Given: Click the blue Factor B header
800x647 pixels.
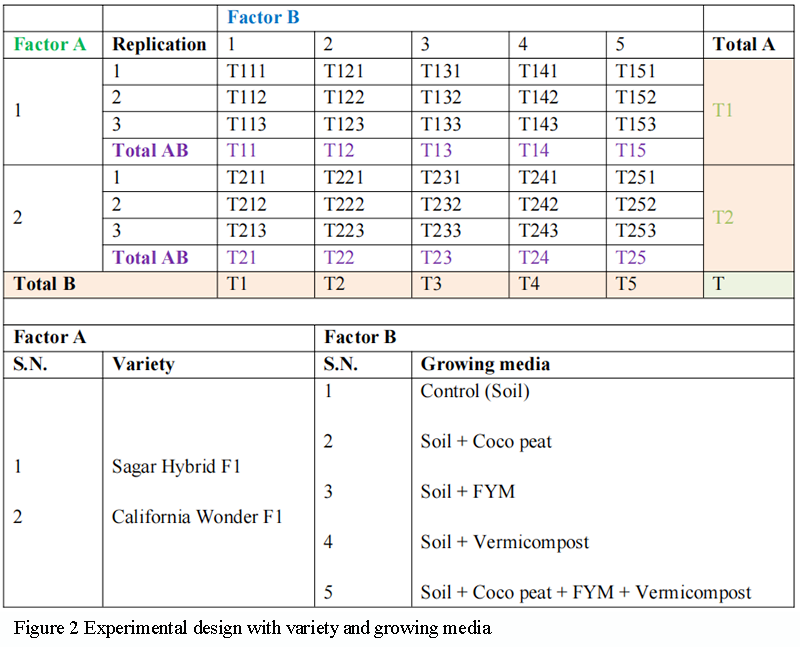Looking at the screenshot, I should 263,17.
